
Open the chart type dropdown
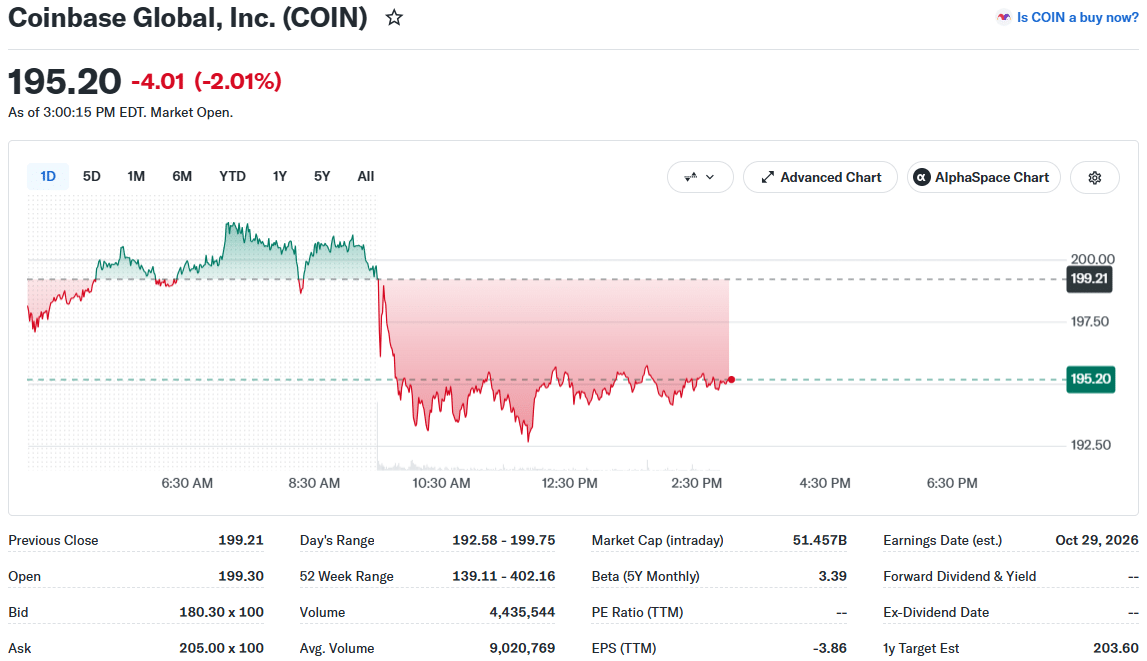700,178
